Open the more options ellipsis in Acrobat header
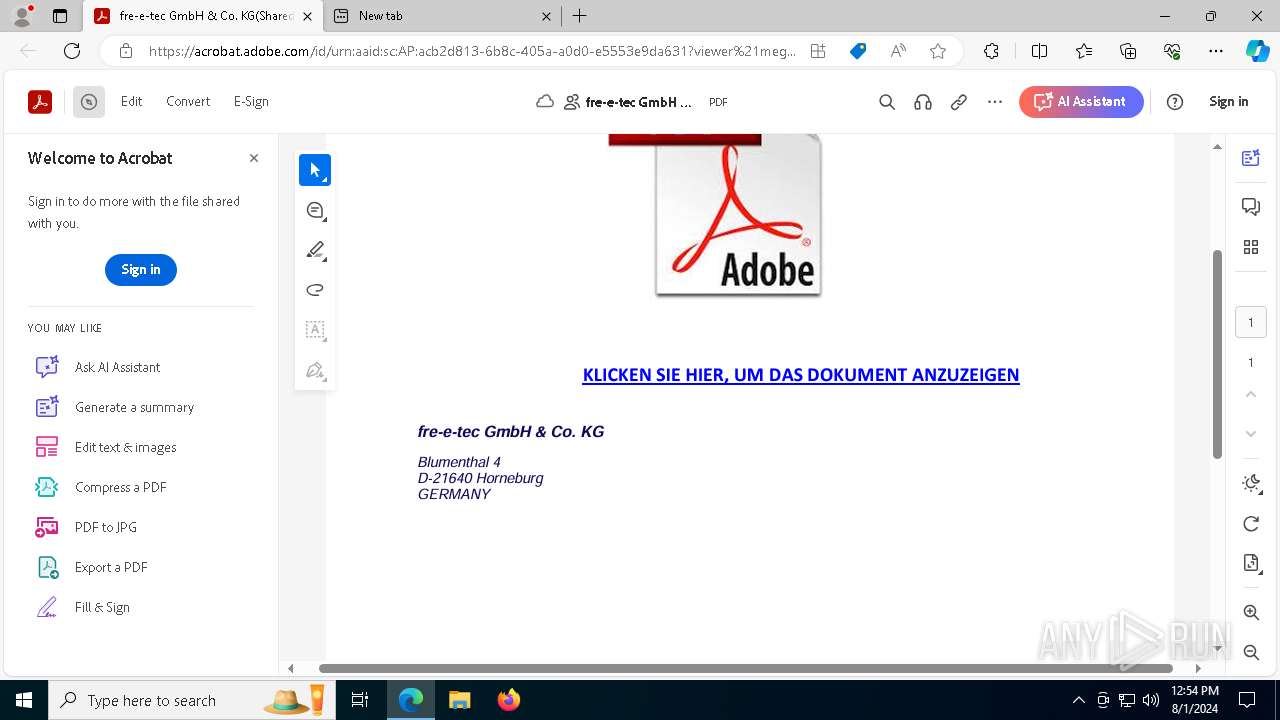 coord(995,101)
